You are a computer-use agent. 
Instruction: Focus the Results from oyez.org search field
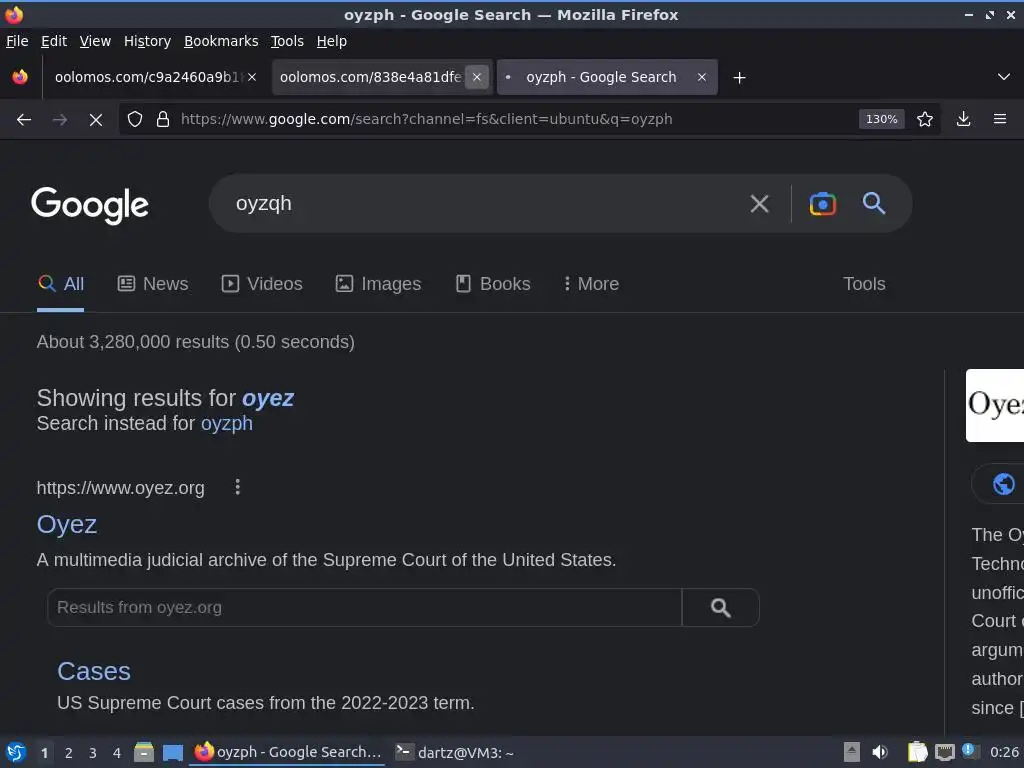pyautogui.click(x=364, y=608)
